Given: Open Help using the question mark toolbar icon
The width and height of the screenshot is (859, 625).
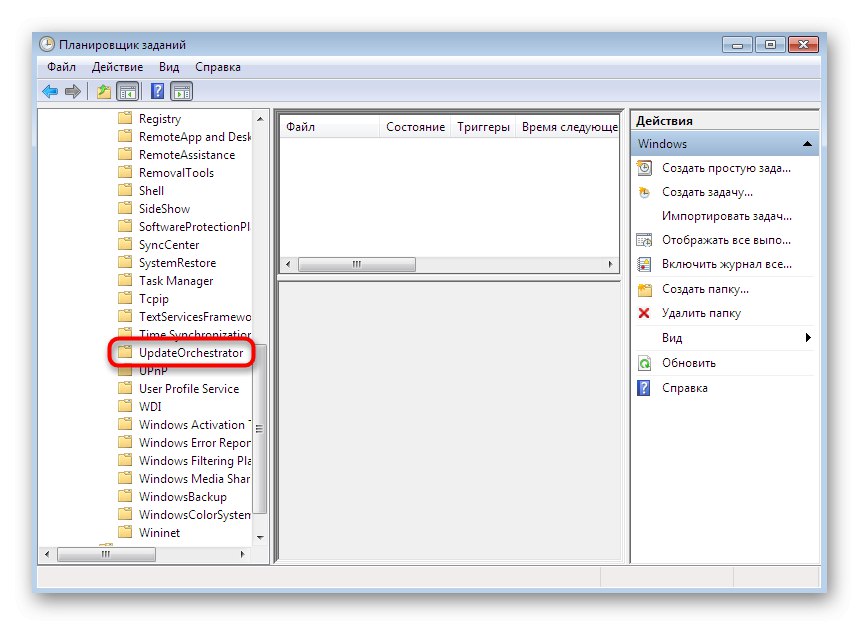Looking at the screenshot, I should pos(157,91).
